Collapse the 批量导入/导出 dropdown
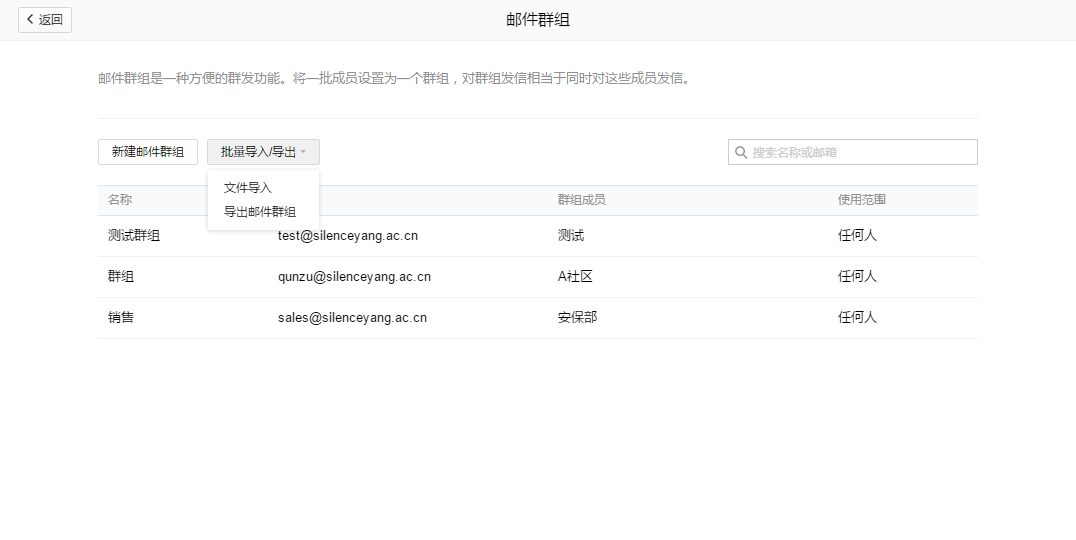1076x540 pixels. pos(263,152)
